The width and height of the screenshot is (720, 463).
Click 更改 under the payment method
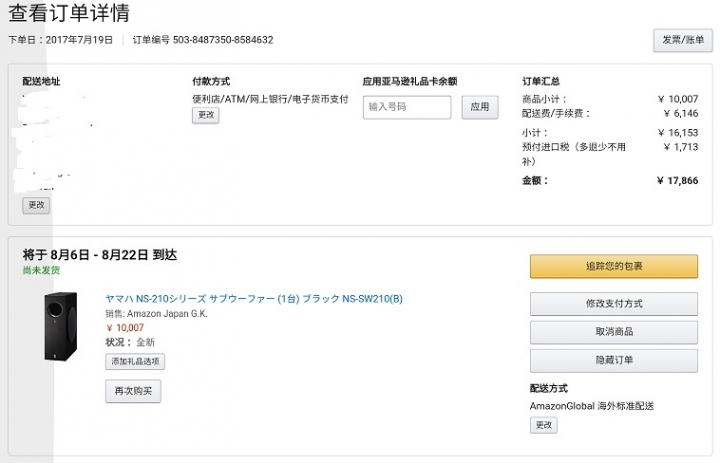(206, 115)
